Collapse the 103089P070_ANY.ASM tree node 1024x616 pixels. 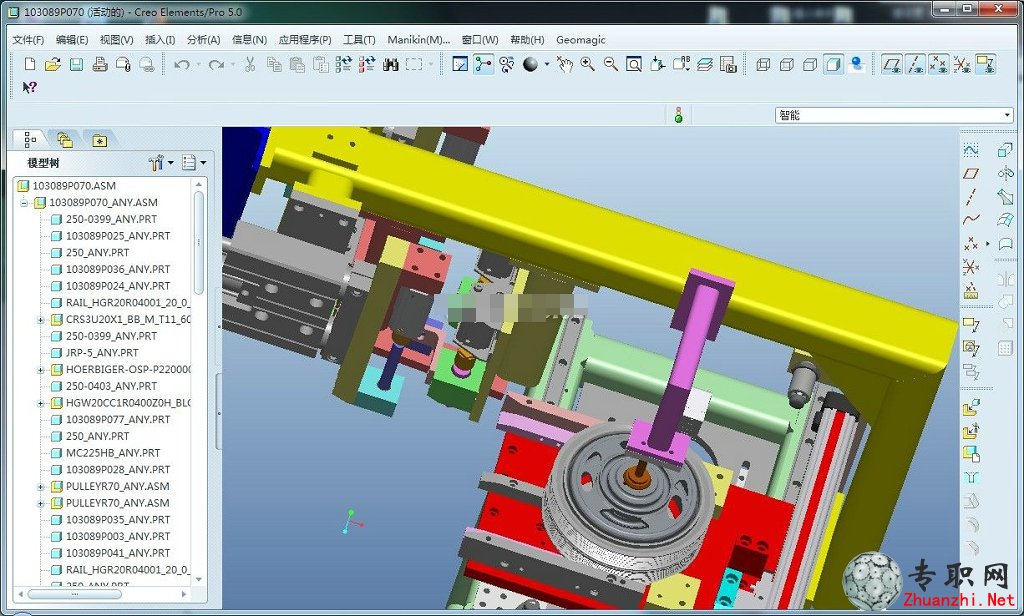click(x=24, y=203)
